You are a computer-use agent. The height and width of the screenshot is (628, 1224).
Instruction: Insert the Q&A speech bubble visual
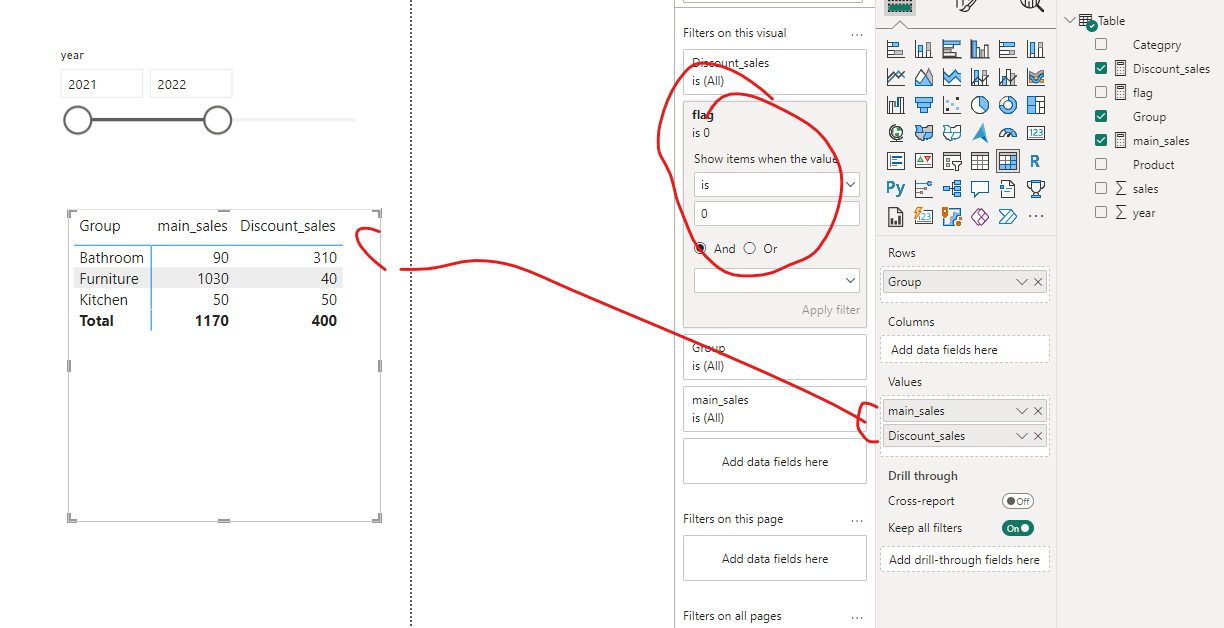tap(980, 188)
